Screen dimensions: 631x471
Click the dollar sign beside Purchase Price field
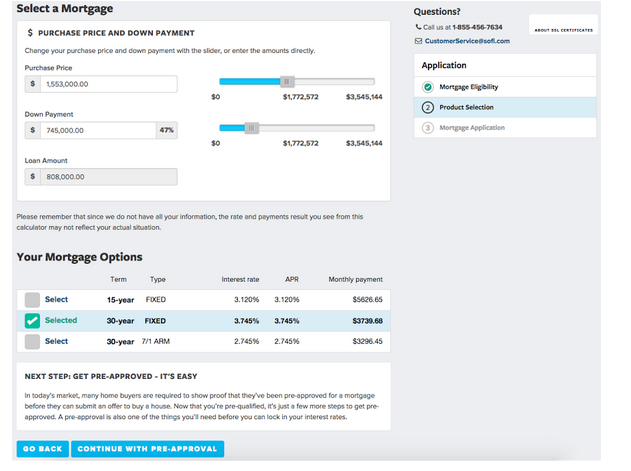point(33,84)
